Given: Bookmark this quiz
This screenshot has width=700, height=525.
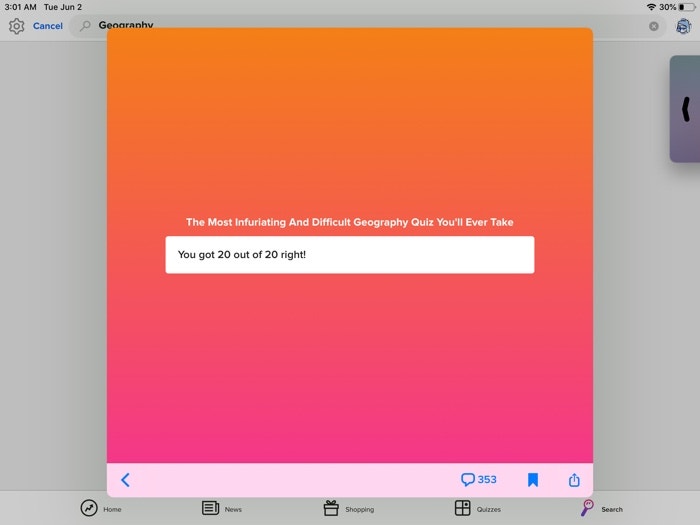Looking at the screenshot, I should click(x=533, y=480).
